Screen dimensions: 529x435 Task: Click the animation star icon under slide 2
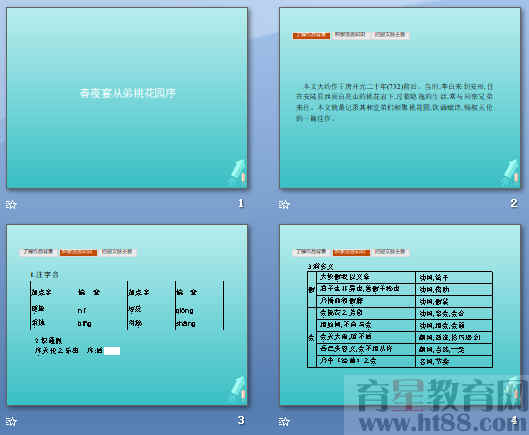click(284, 204)
